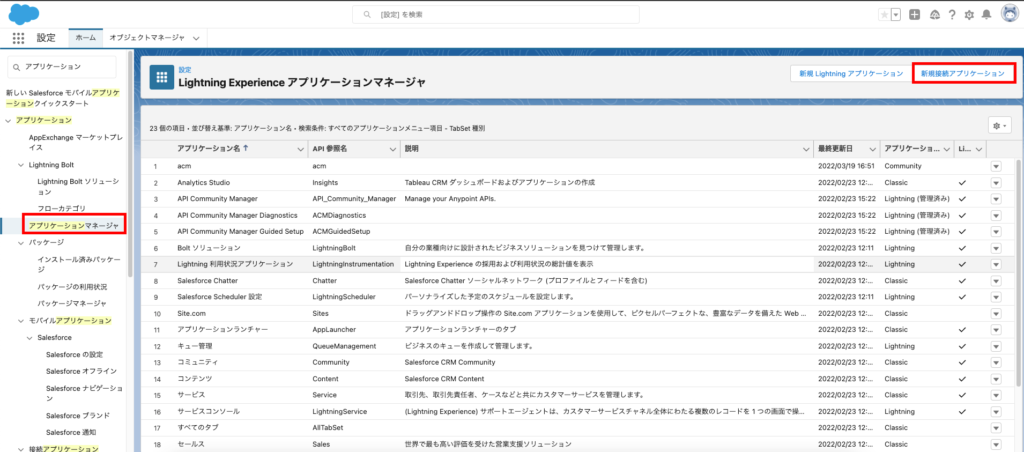Viewport: 1024px width, 452px height.
Task: Open the favorites list dropdown arrow
Action: (x=896, y=14)
